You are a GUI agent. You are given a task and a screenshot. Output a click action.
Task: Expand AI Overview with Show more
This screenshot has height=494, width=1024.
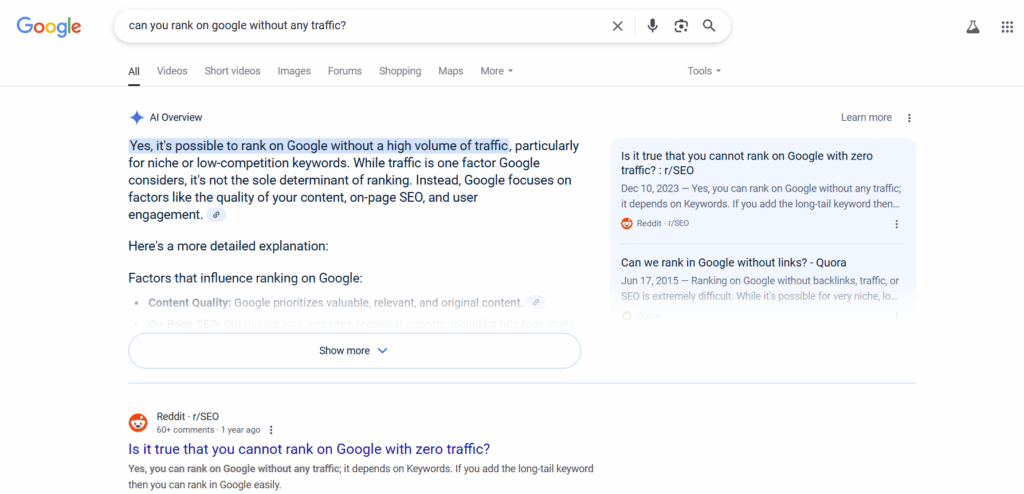click(355, 351)
